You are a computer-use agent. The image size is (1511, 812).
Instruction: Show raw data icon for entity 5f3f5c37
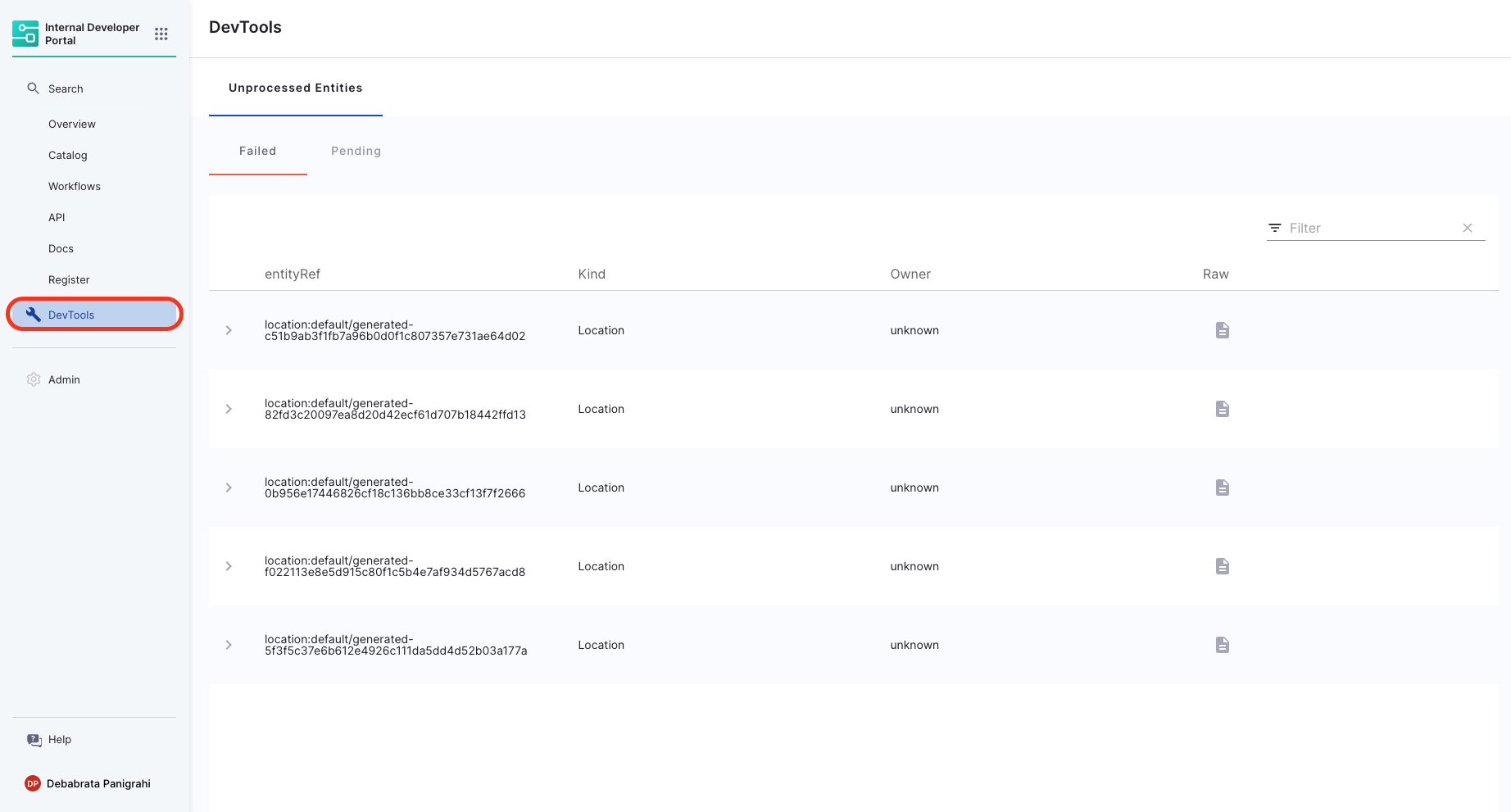tap(1222, 645)
